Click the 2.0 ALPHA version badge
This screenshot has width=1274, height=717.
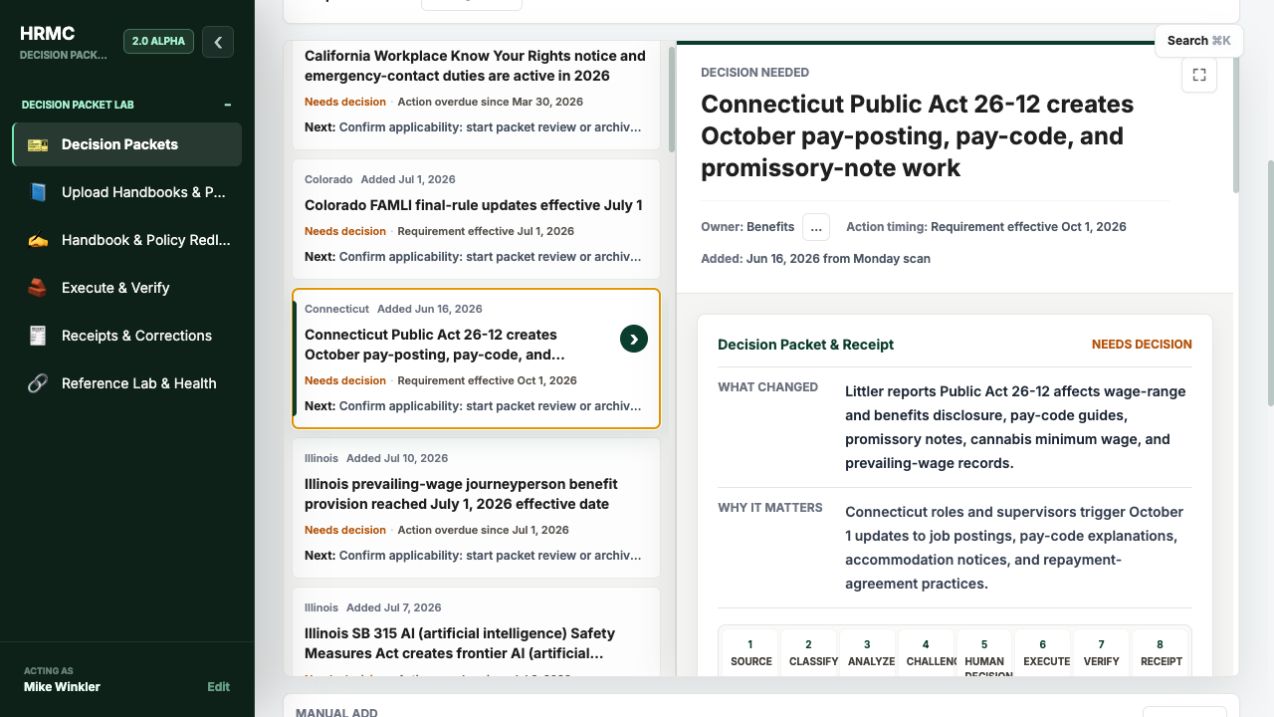point(158,41)
